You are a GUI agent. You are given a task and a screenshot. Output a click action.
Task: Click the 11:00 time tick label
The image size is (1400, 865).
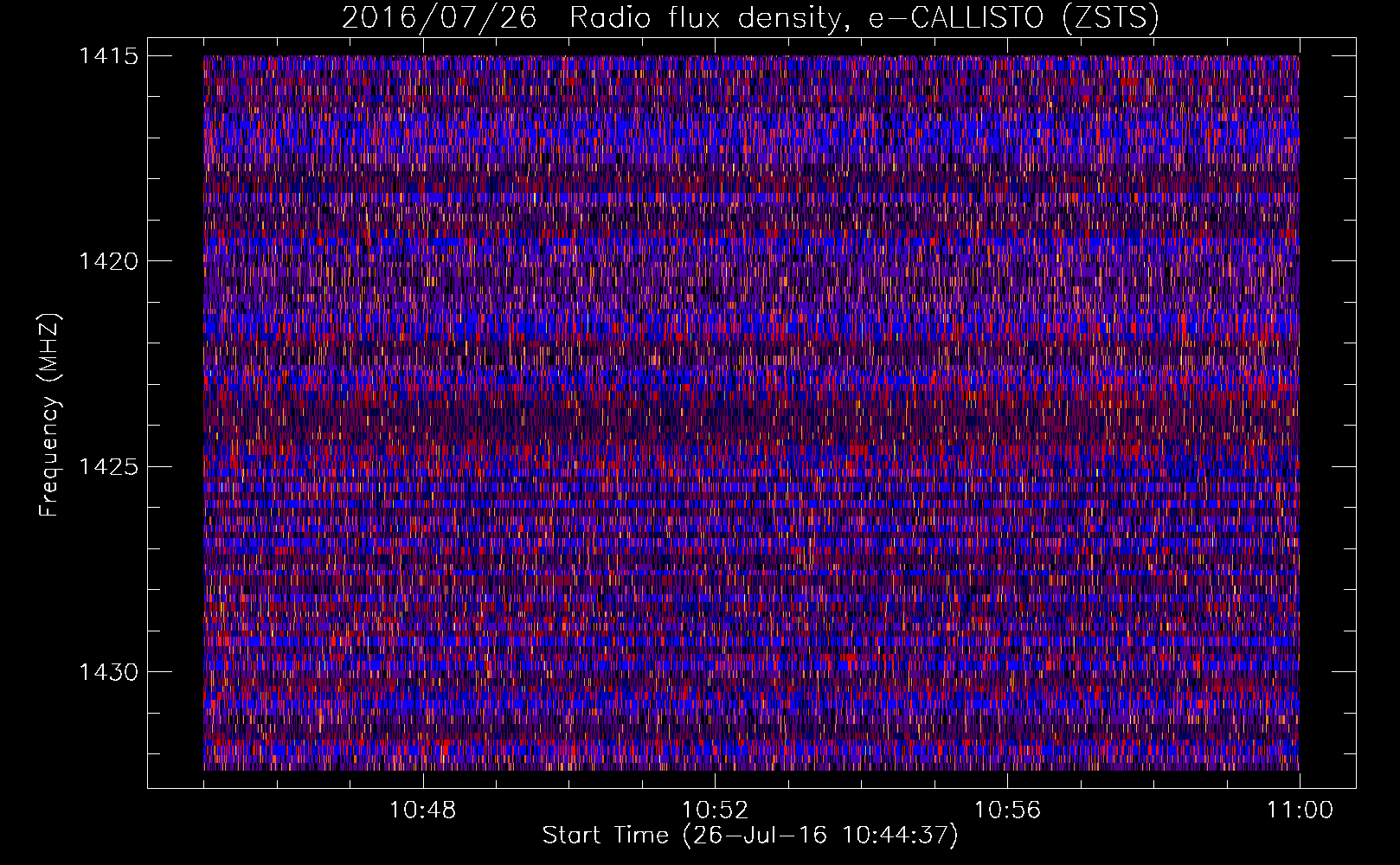pyautogui.click(x=1300, y=811)
